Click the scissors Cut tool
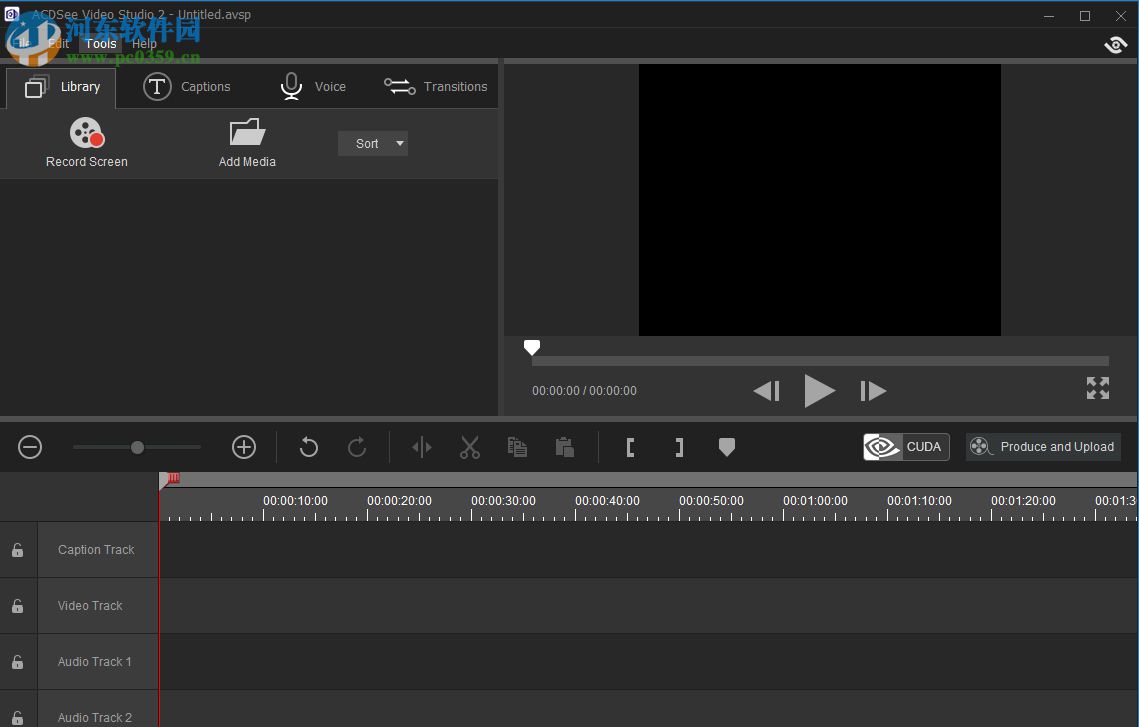 [x=469, y=447]
